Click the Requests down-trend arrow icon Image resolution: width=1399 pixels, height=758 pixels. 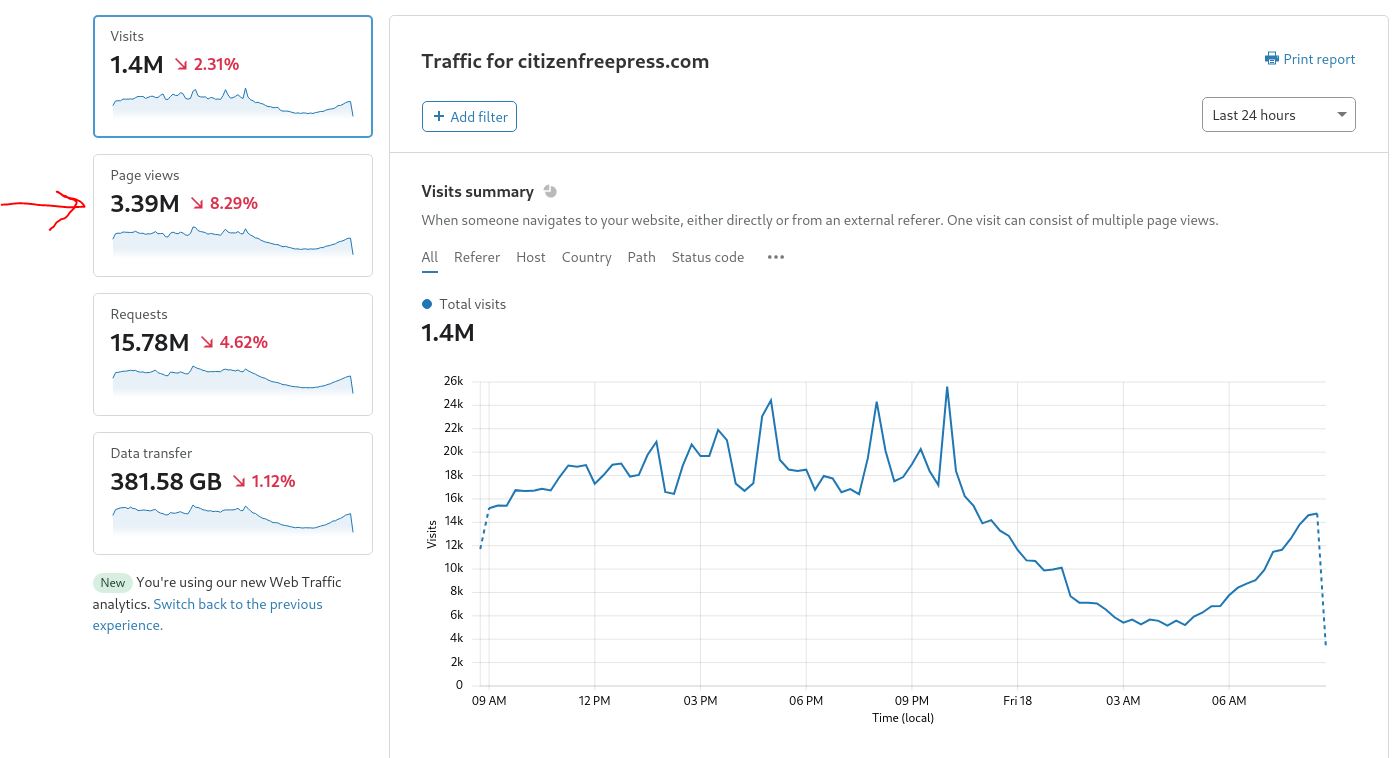pyautogui.click(x=207, y=342)
